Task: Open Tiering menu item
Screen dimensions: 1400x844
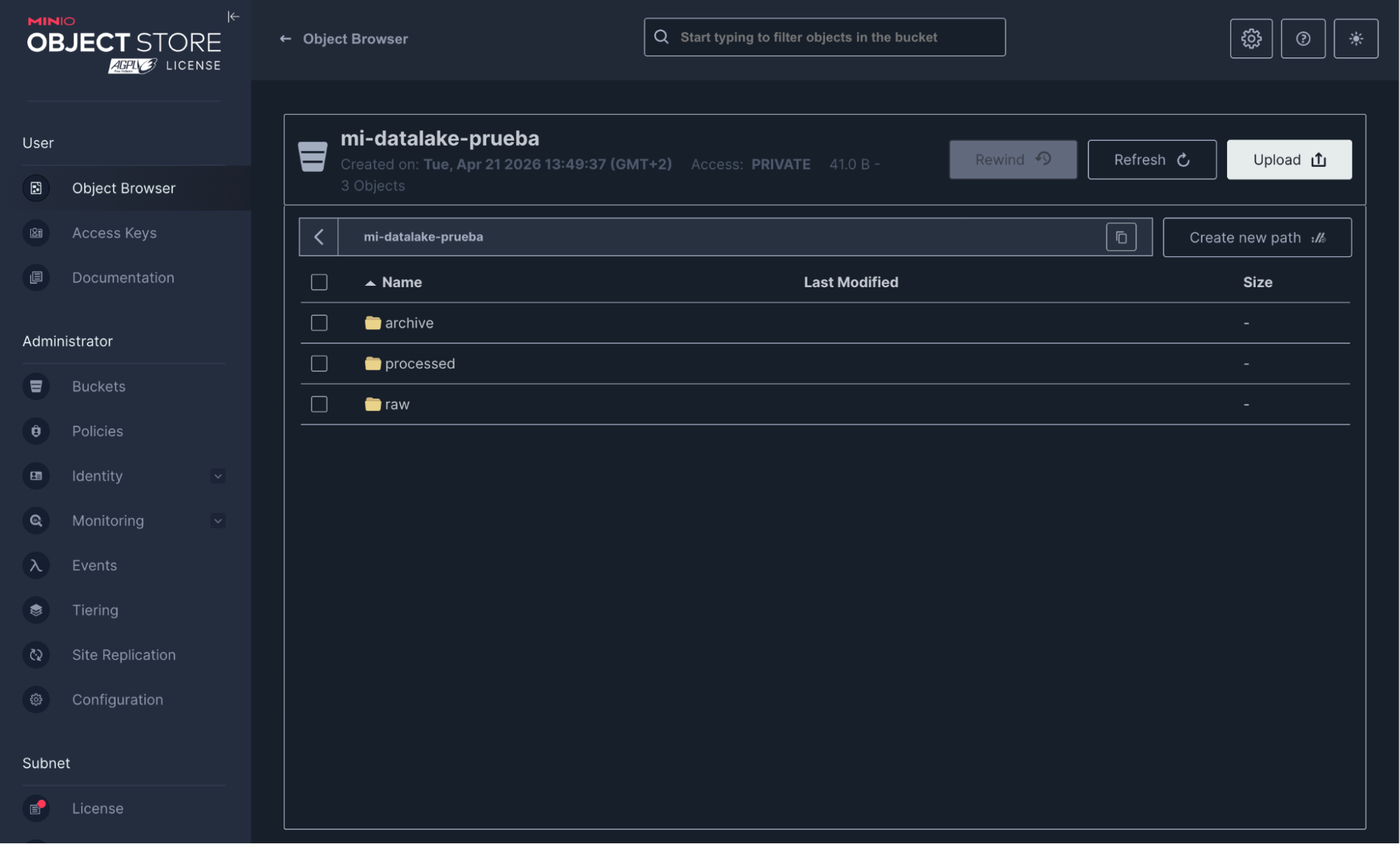Action: tap(125, 610)
